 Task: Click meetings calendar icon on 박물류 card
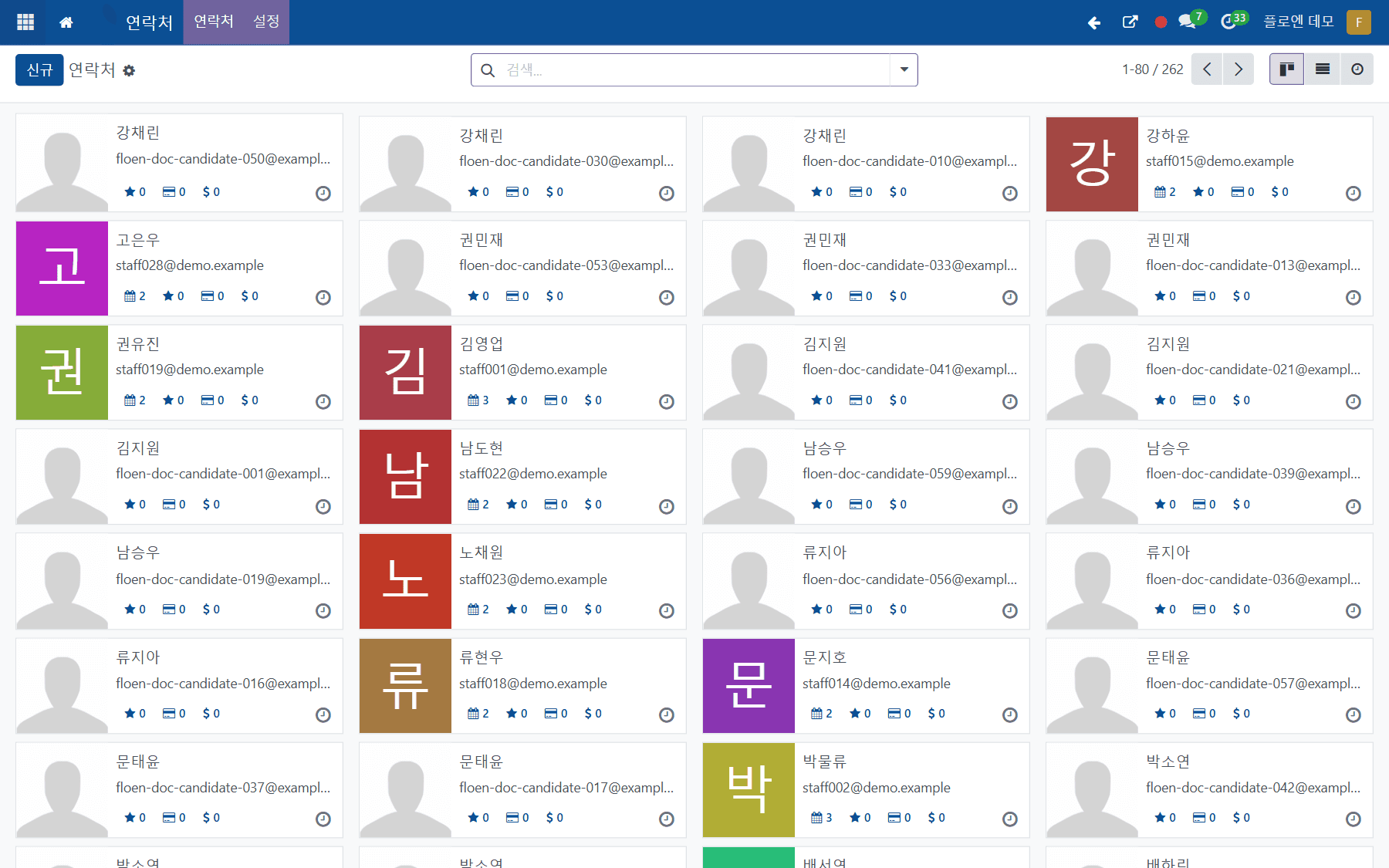(x=816, y=817)
